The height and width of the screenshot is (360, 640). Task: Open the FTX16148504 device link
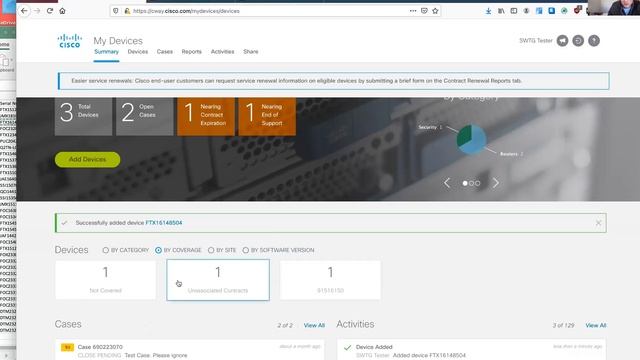click(164, 223)
